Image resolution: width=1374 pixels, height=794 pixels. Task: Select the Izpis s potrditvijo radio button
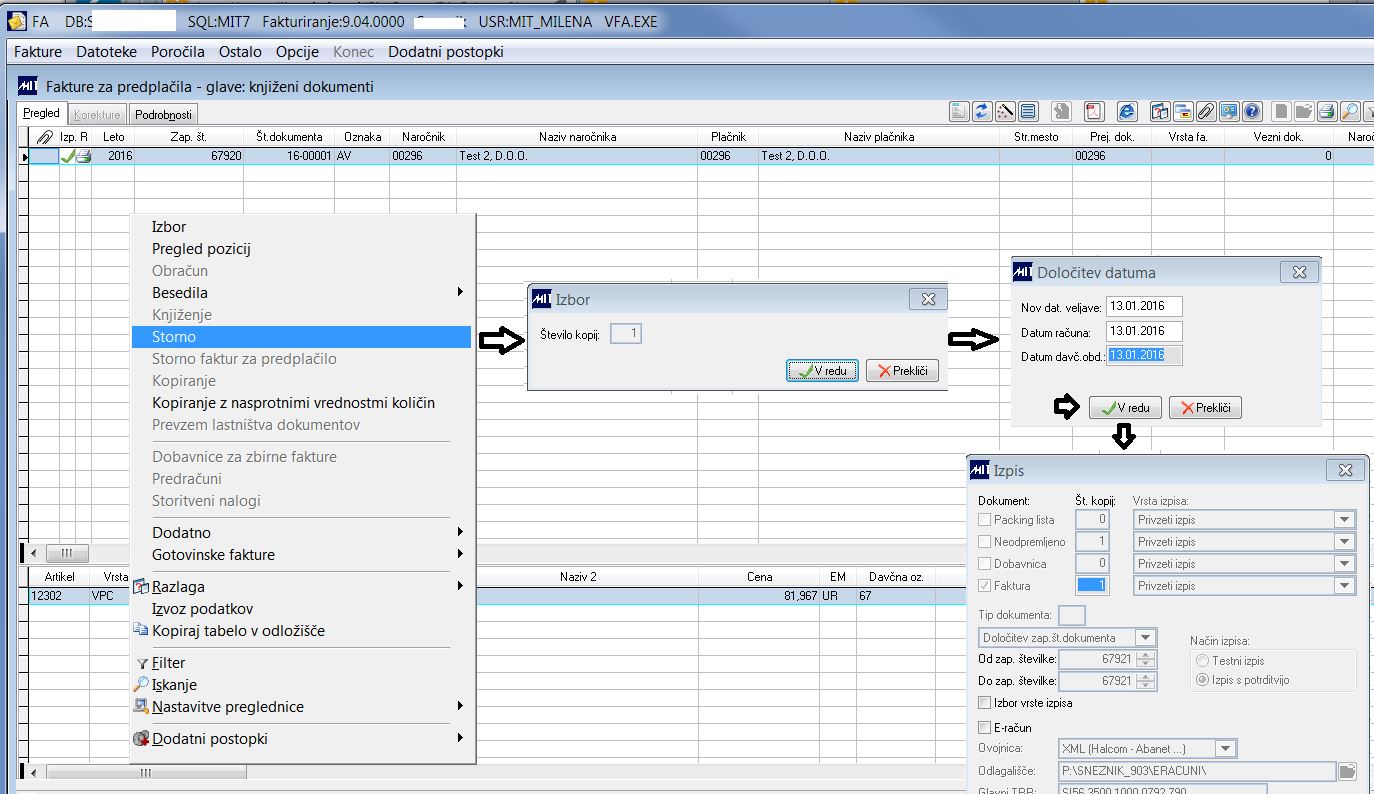point(1203,680)
